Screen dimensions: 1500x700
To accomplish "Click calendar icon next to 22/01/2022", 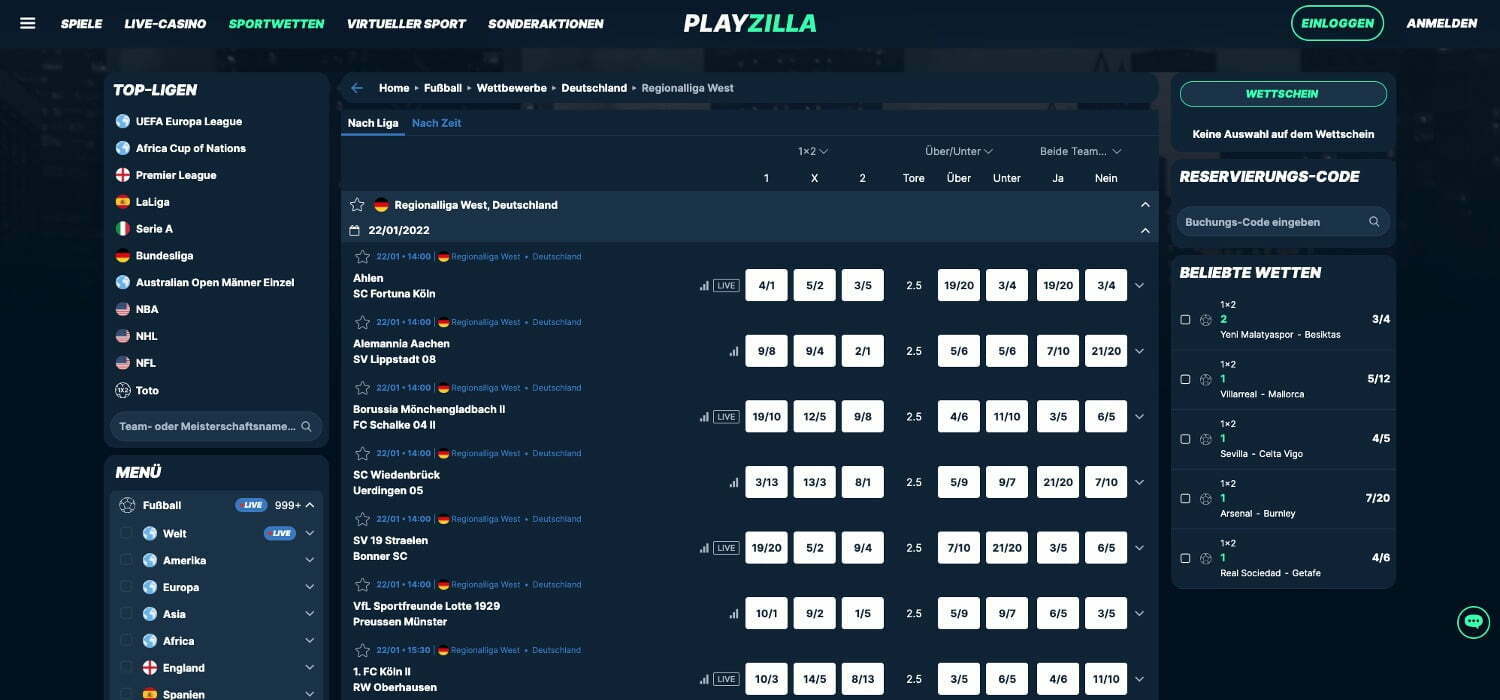I will point(354,230).
